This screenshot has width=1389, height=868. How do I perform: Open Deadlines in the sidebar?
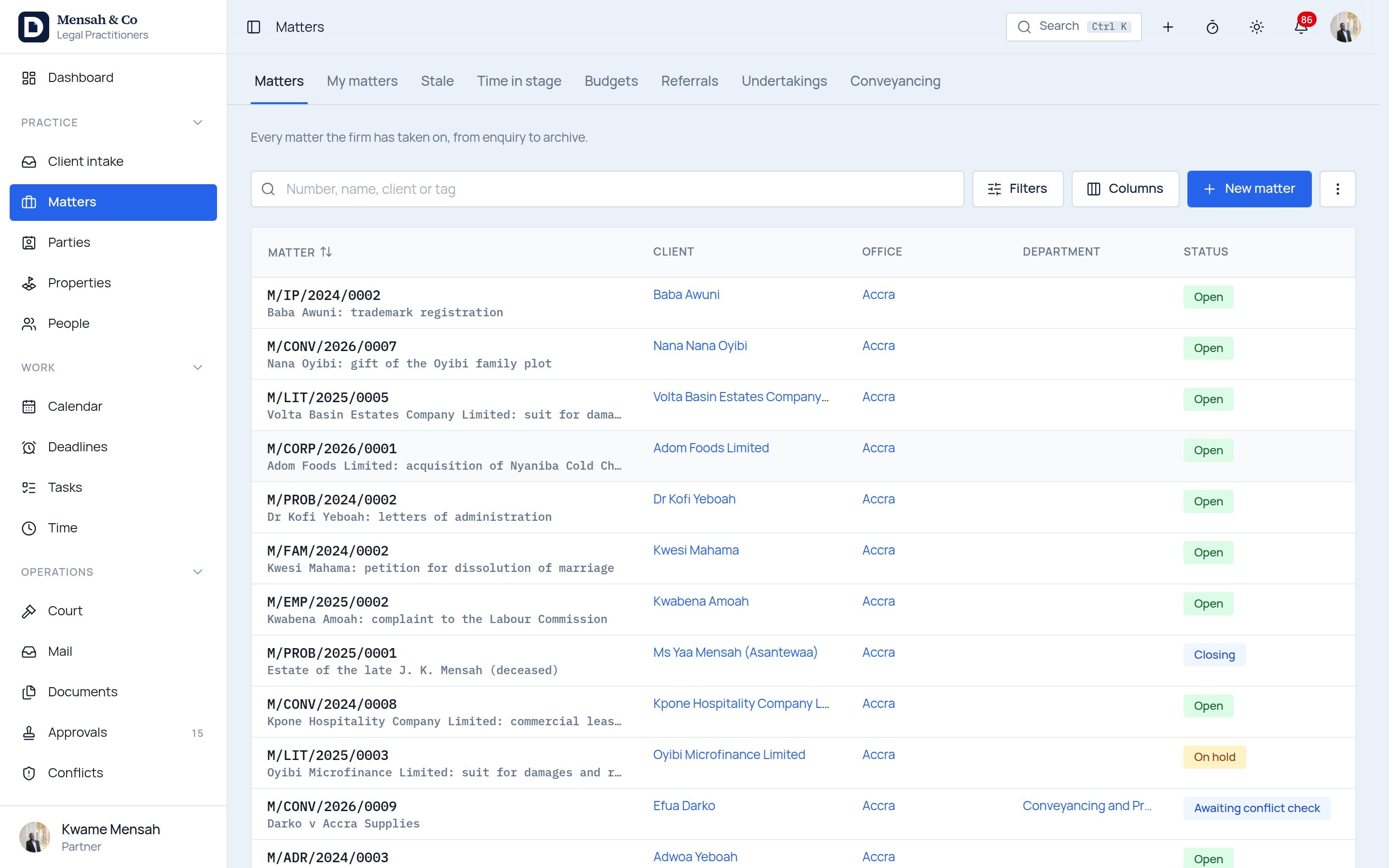click(113, 447)
